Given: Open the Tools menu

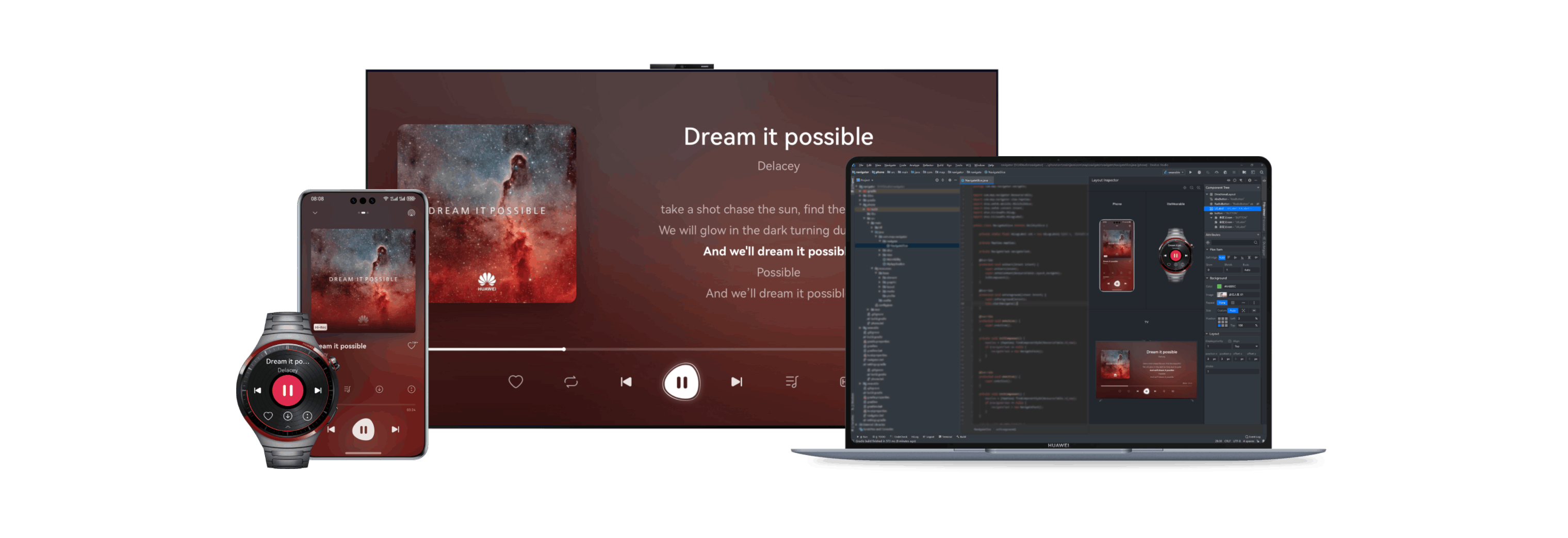Looking at the screenshot, I should coord(959,165).
